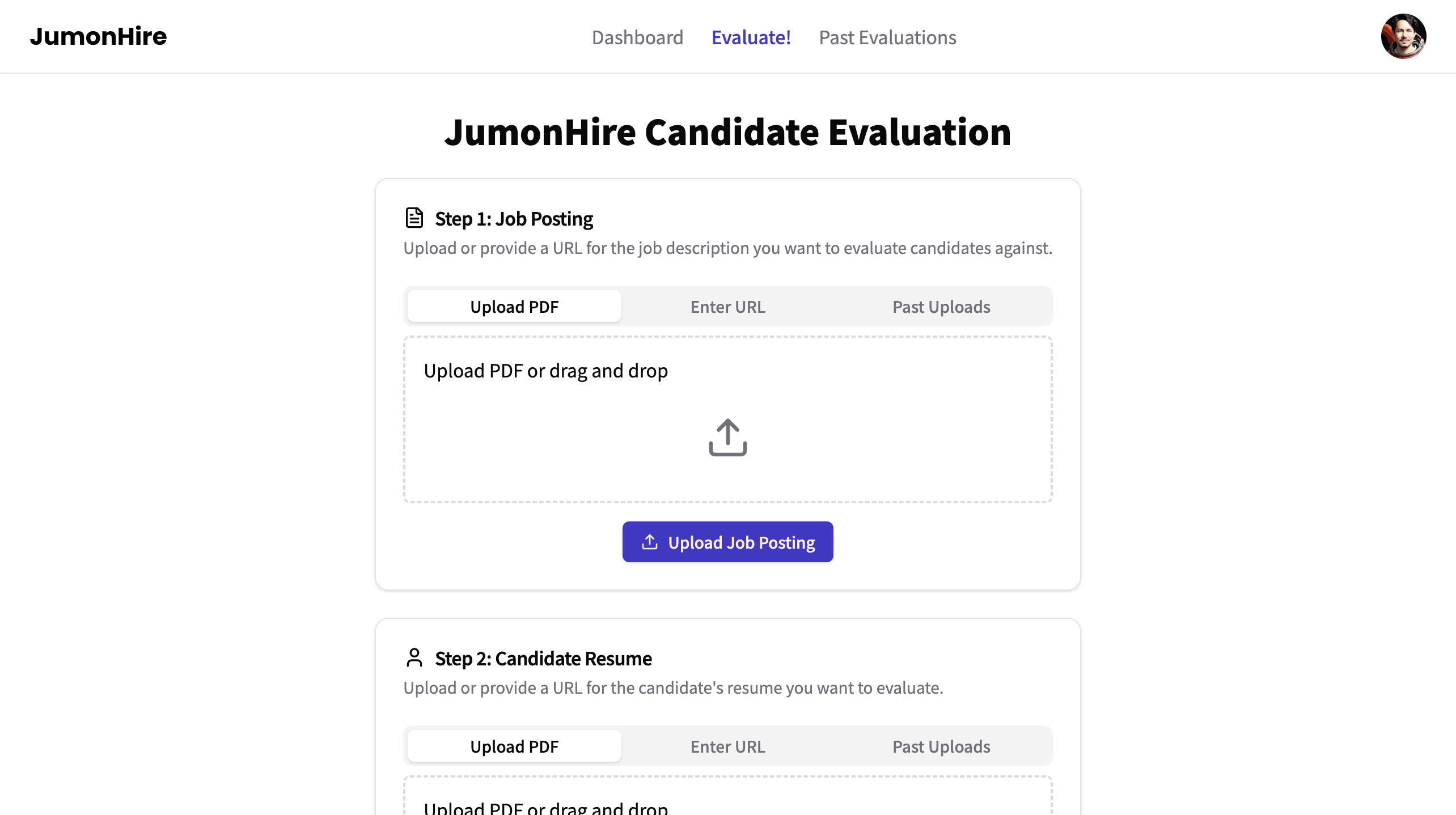Viewport: 1456px width, 815px height.
Task: Click the upload icon inside Upload Job Posting button
Action: coord(649,542)
